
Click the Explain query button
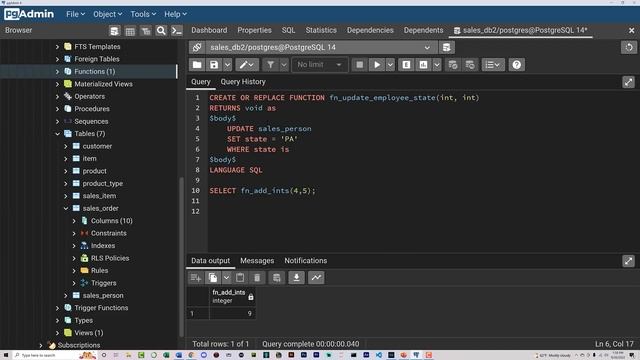406,64
